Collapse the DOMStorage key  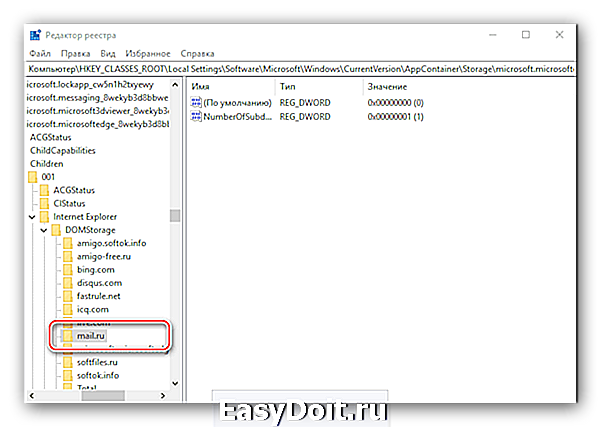[44, 230]
